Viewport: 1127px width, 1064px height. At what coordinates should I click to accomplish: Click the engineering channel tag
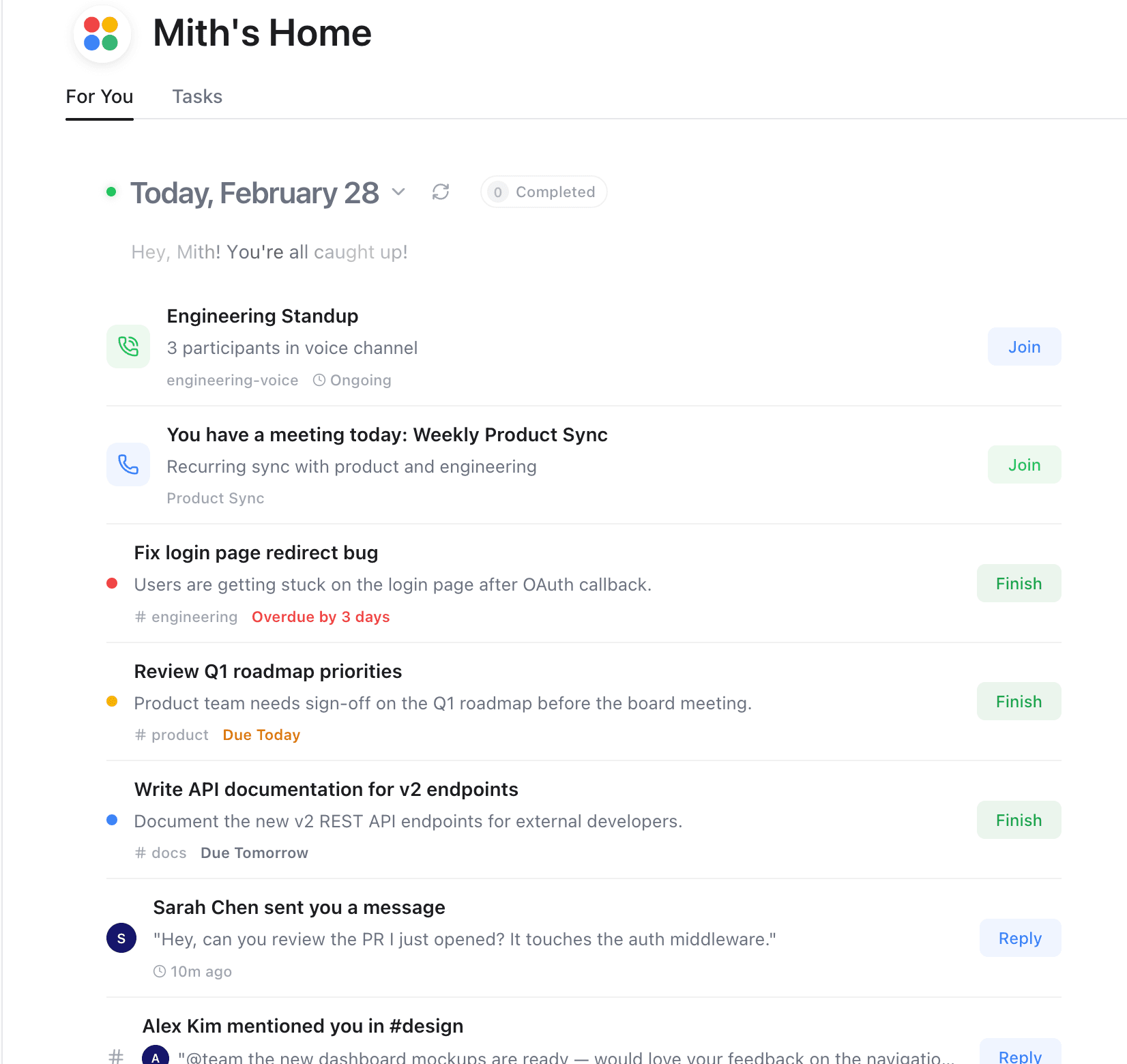[x=187, y=617]
